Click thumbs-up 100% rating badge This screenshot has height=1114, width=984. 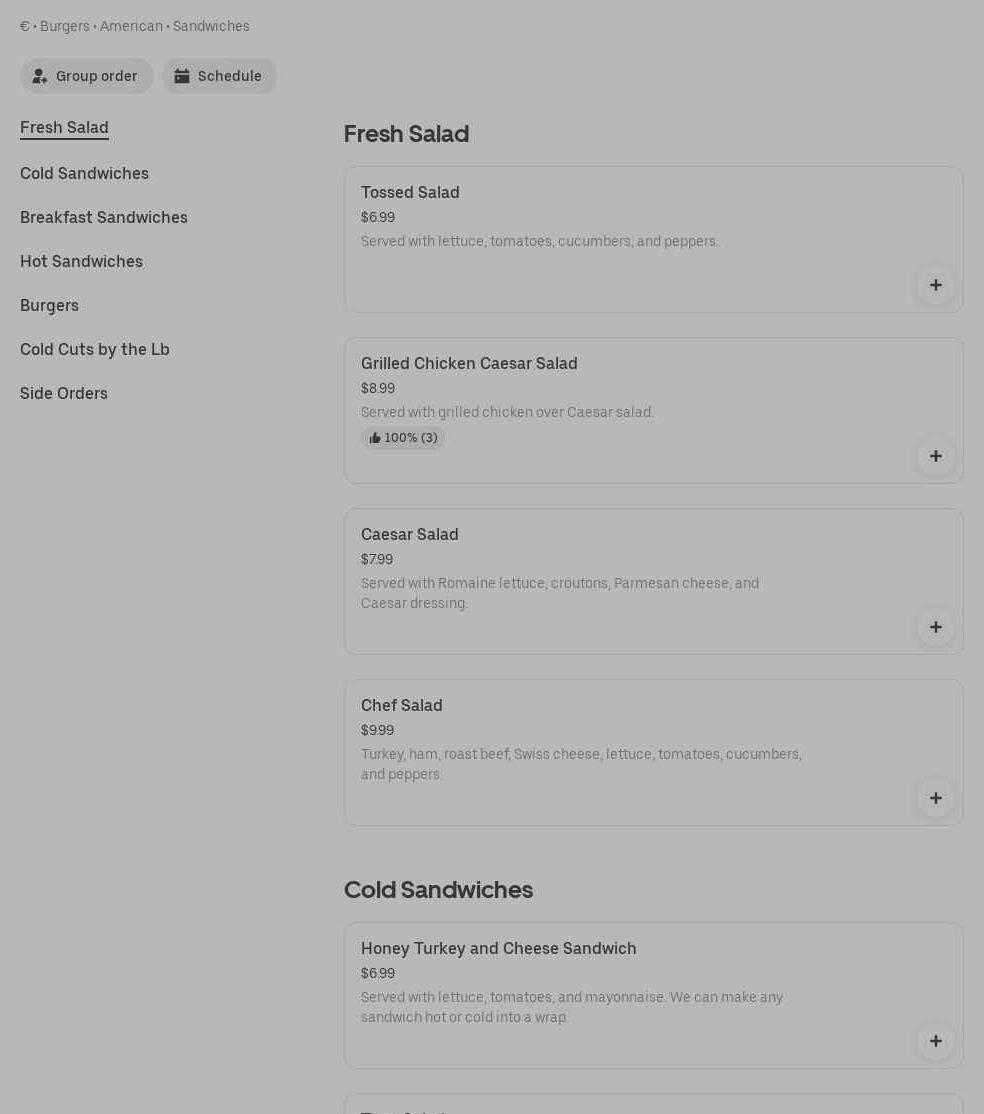(403, 438)
